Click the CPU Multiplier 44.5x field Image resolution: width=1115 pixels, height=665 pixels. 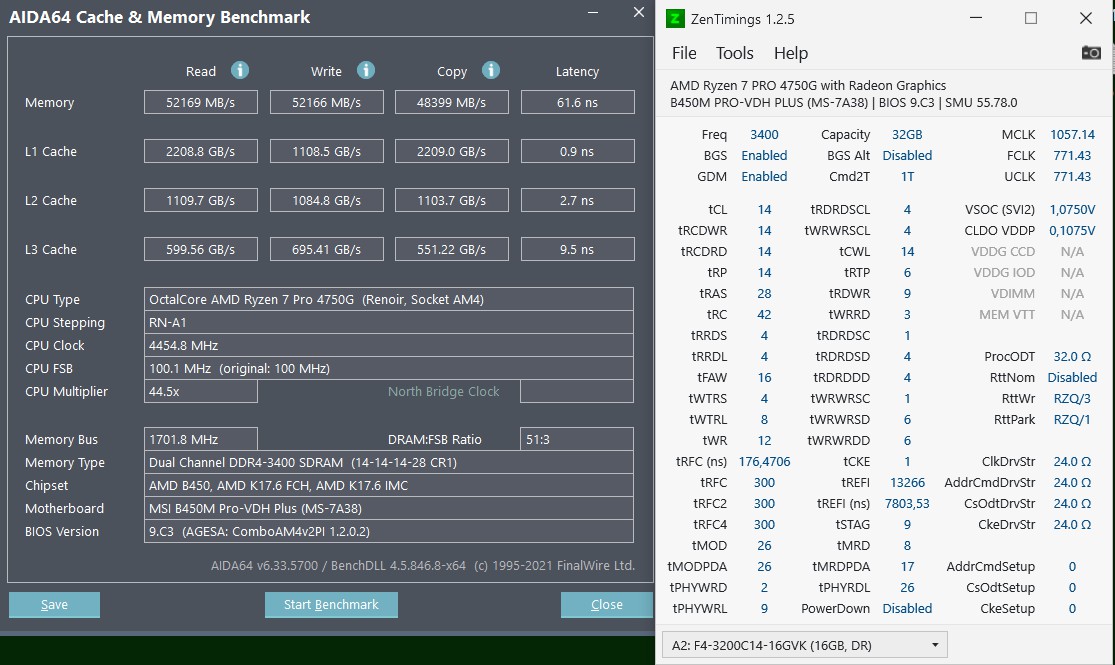pyautogui.click(x=201, y=391)
